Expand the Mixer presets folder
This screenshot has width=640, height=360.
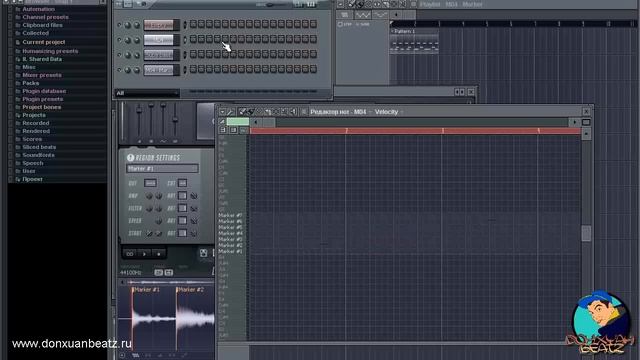42,75
